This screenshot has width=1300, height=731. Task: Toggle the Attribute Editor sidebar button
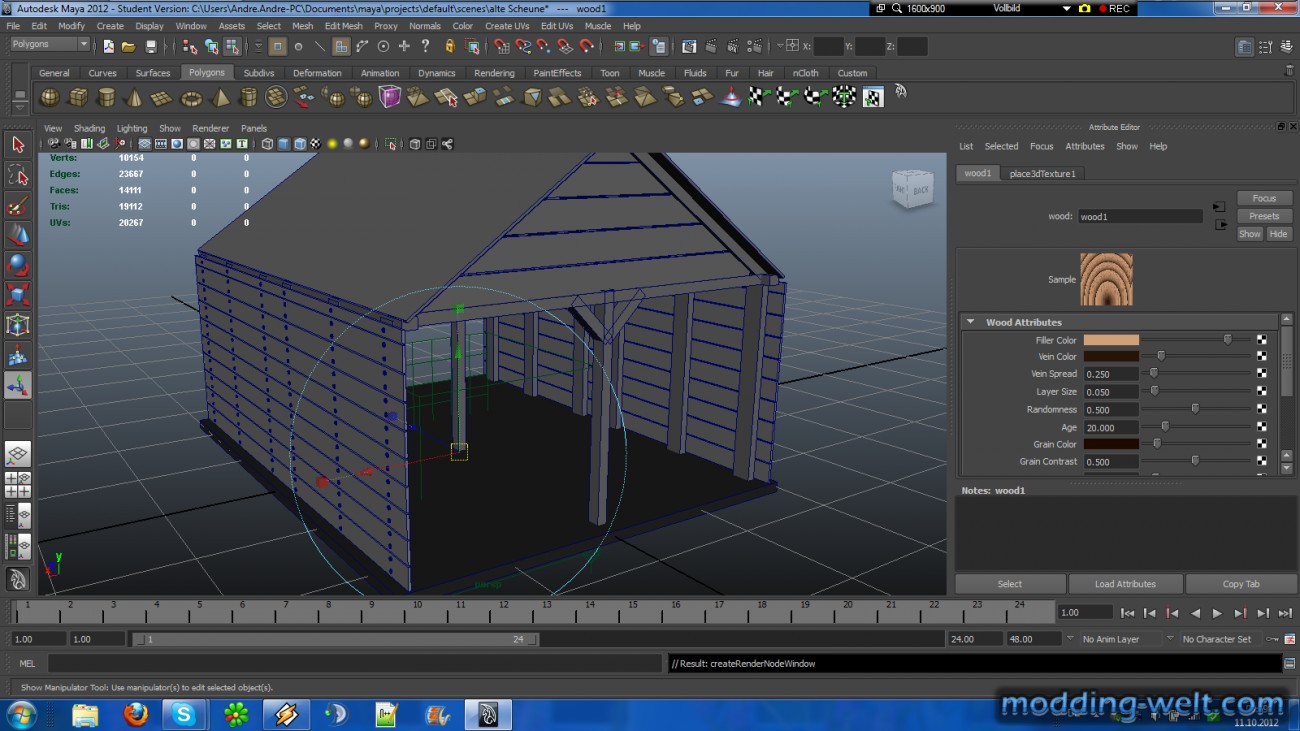click(x=1244, y=47)
